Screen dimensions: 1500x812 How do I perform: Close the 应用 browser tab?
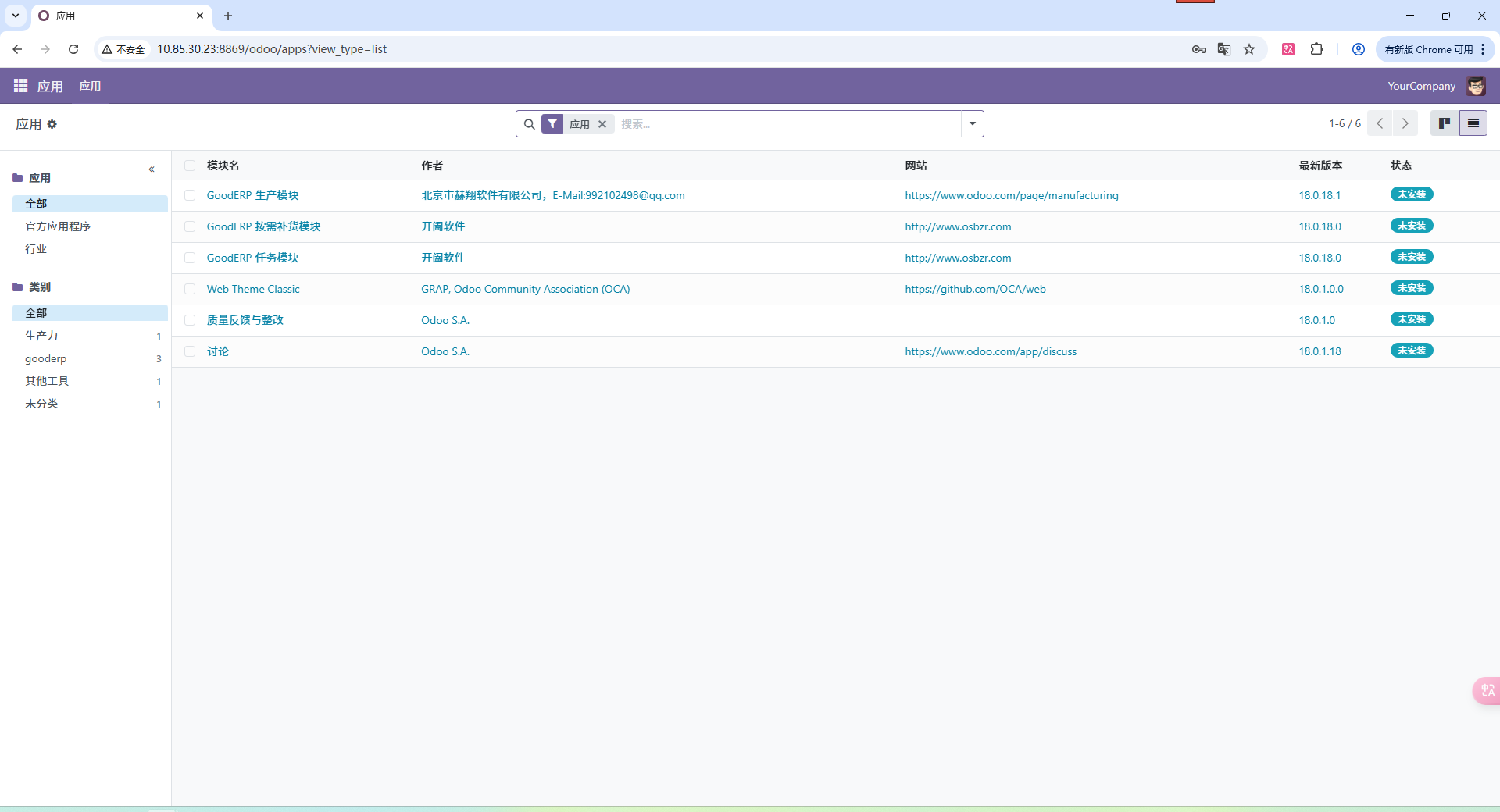pos(200,16)
